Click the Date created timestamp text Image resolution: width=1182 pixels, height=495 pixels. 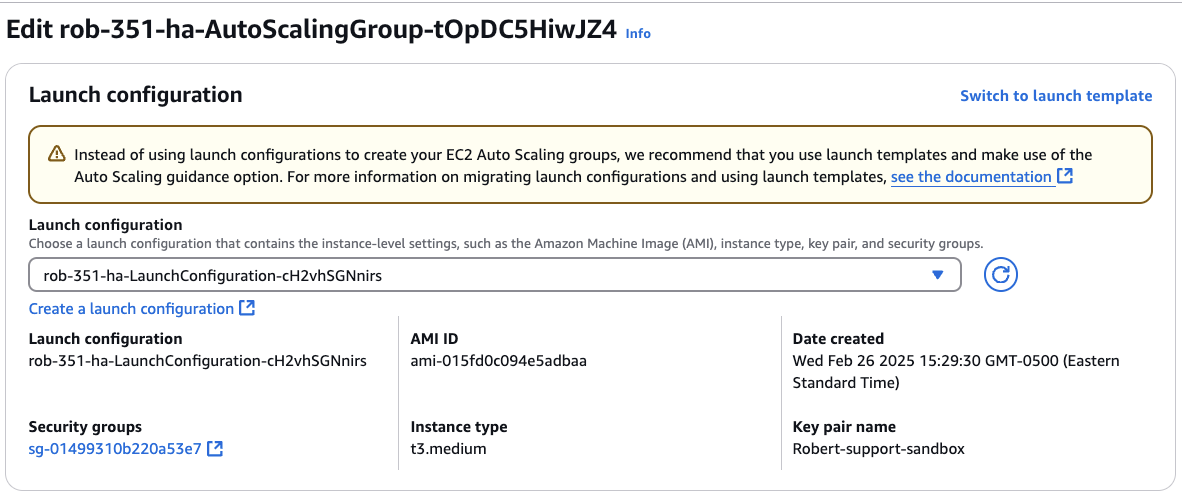[955, 371]
